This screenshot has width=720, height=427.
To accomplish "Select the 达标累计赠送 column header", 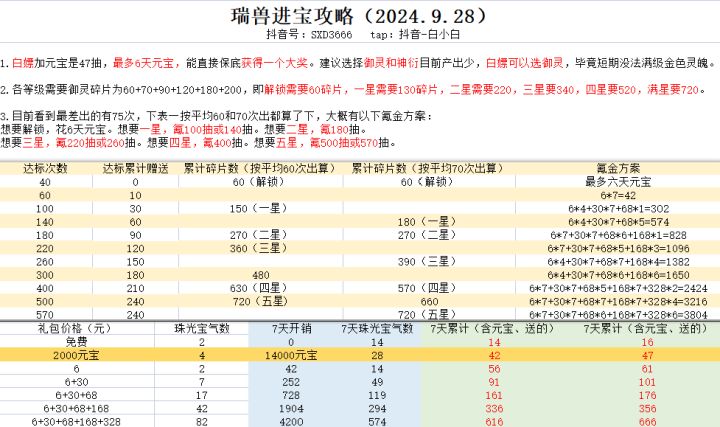I will [x=135, y=169].
